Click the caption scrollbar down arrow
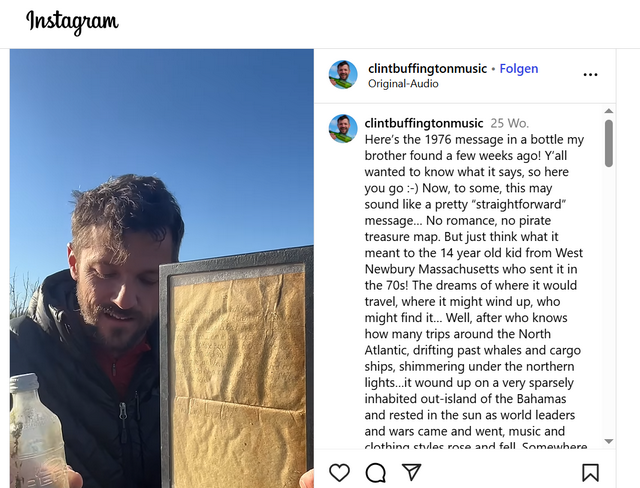Image resolution: width=640 pixels, height=488 pixels. point(609,441)
